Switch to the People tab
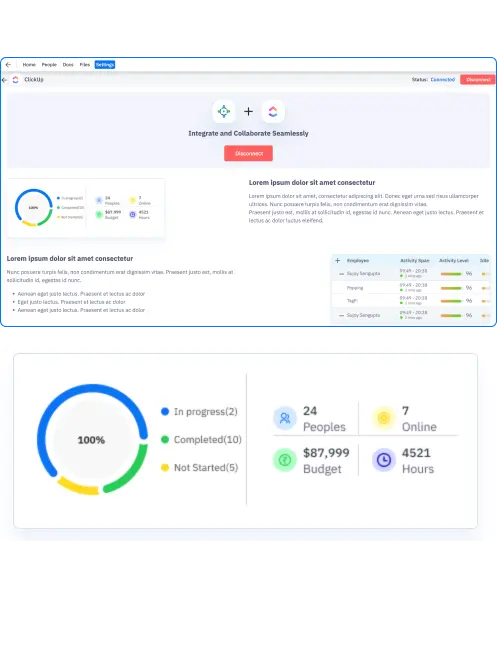 pyautogui.click(x=49, y=65)
